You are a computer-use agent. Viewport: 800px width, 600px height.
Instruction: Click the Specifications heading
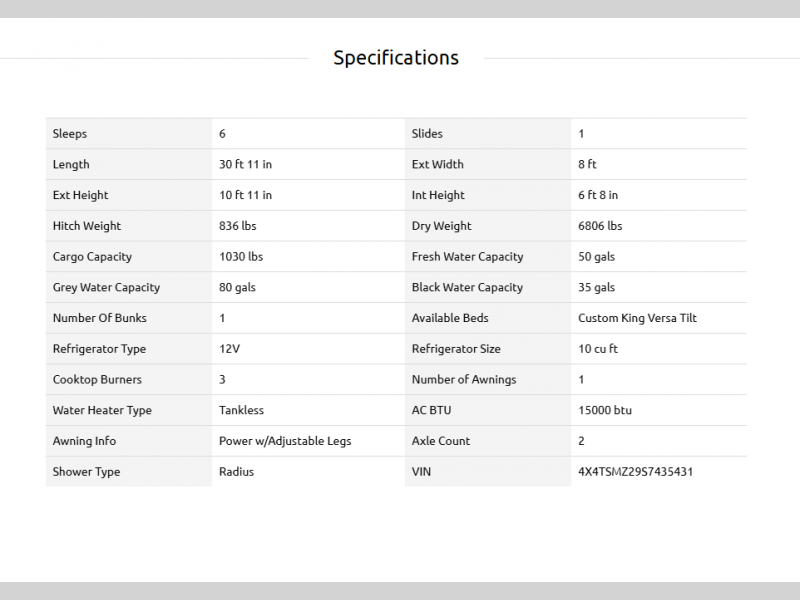tap(396, 58)
